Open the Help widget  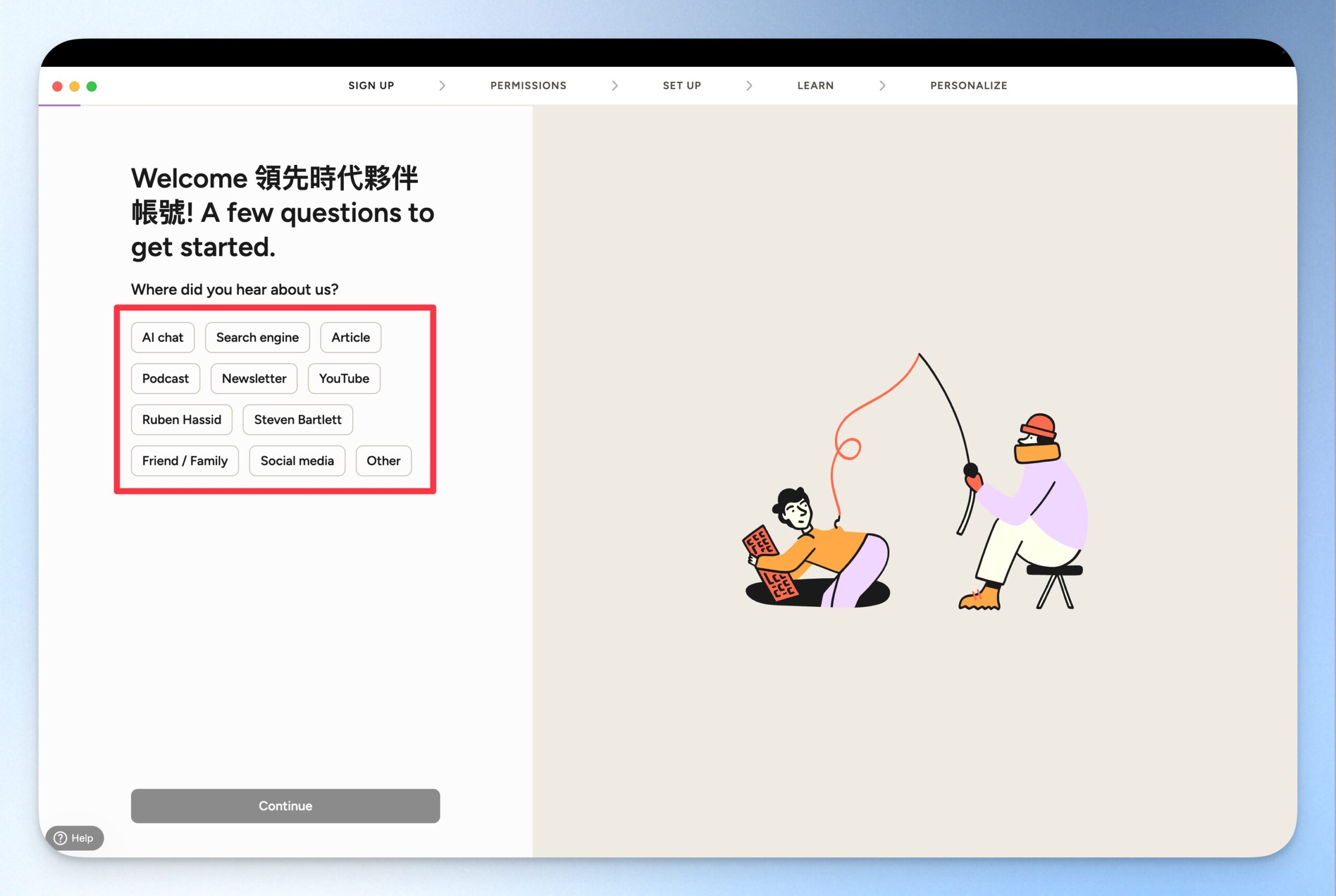pyautogui.click(x=74, y=838)
